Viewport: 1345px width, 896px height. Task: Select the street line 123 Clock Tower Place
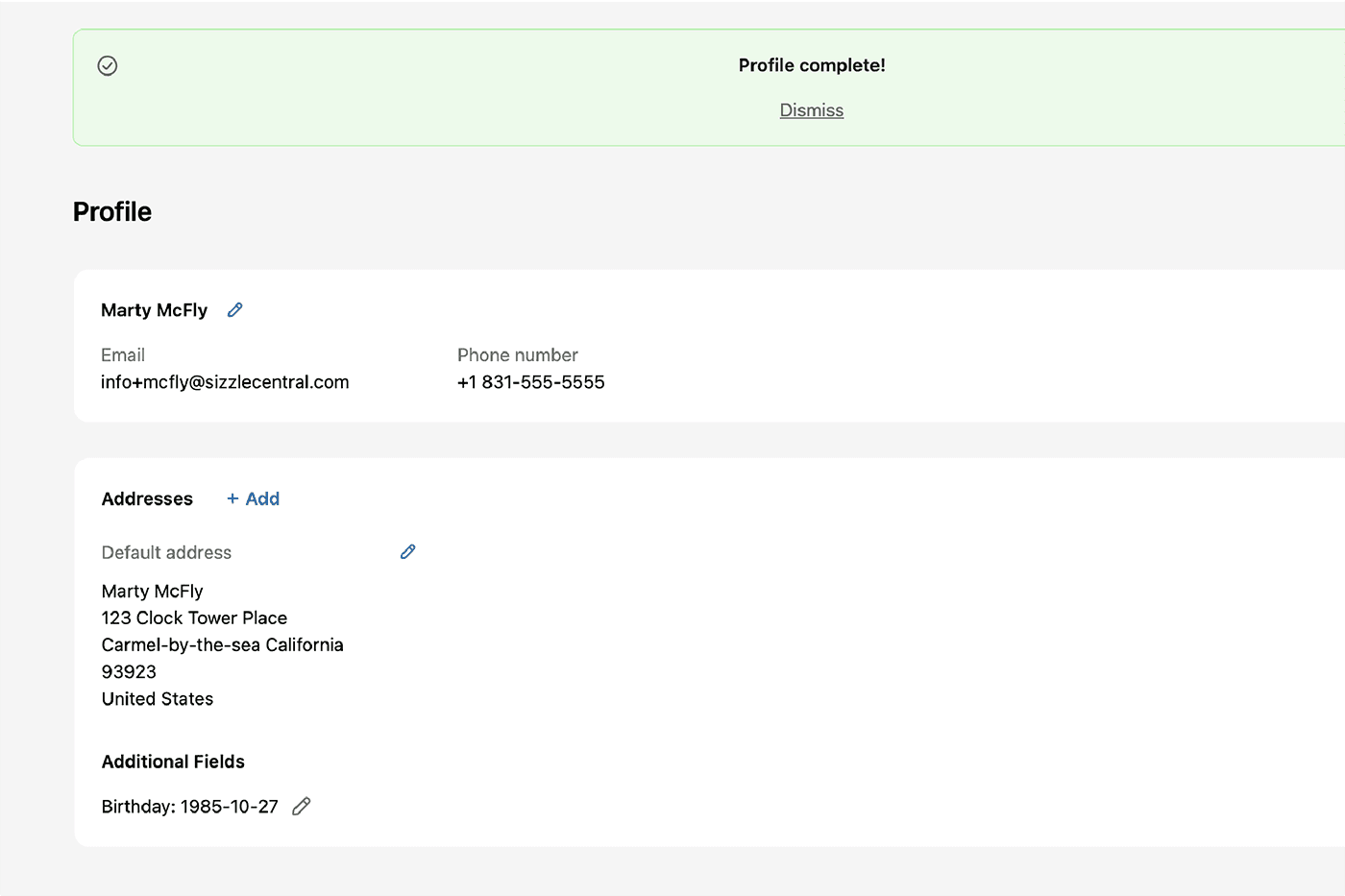[x=194, y=618]
